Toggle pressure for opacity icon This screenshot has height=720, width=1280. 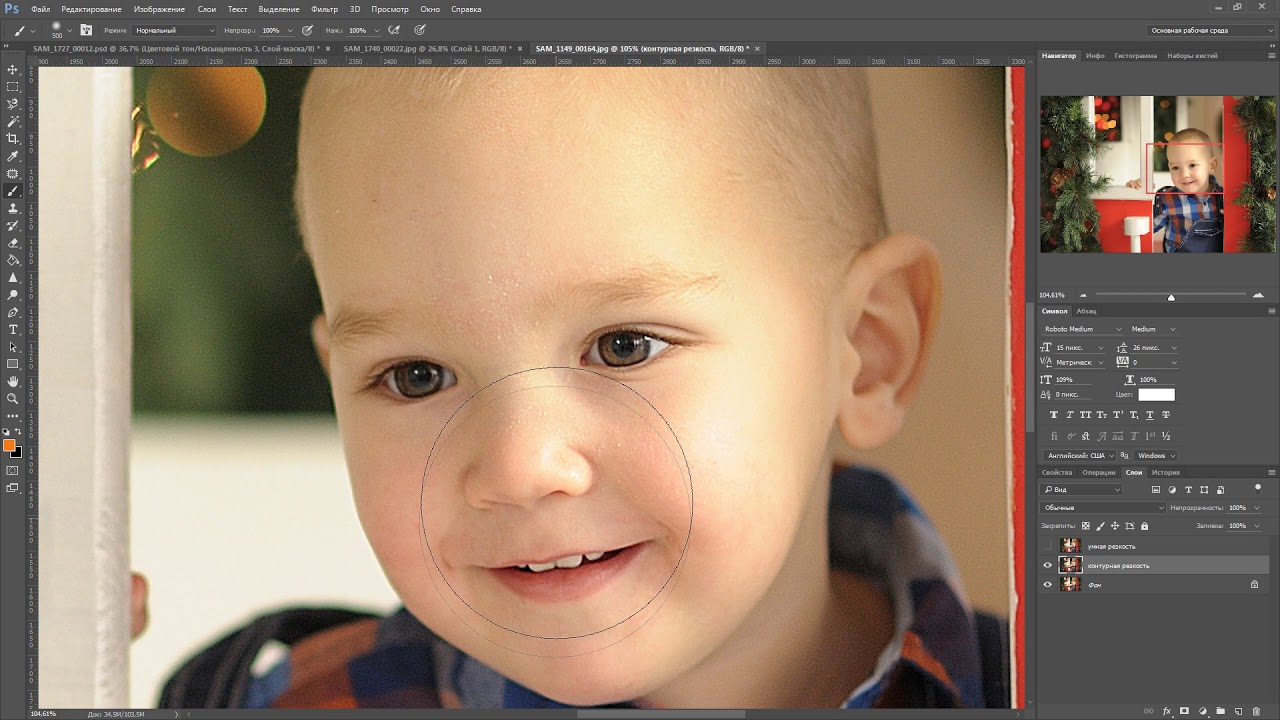[x=307, y=30]
